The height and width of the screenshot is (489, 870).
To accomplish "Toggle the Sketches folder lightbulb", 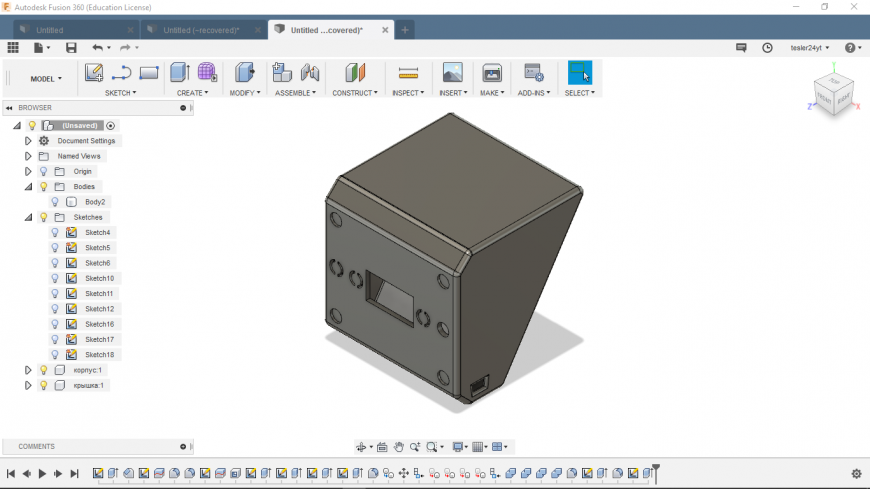I will 44,217.
